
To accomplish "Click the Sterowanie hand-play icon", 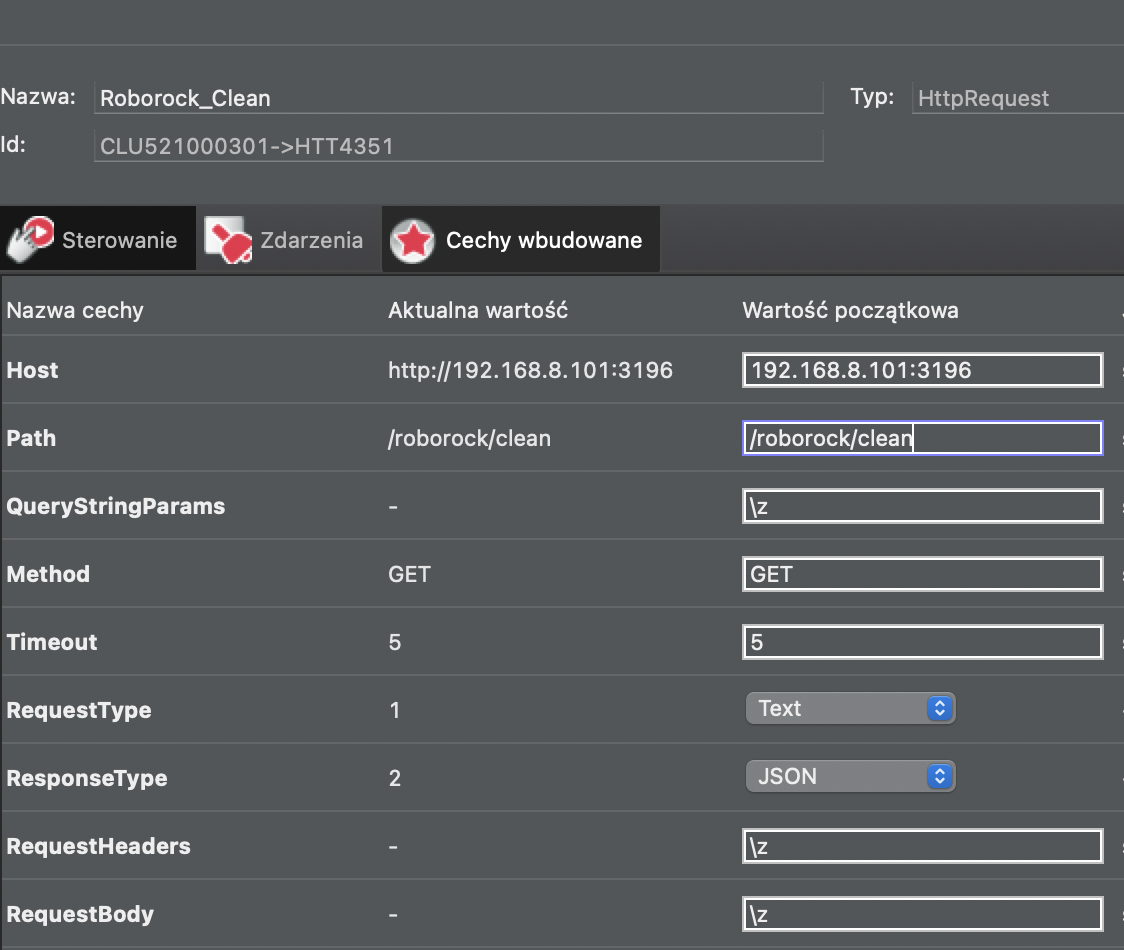I will point(30,239).
